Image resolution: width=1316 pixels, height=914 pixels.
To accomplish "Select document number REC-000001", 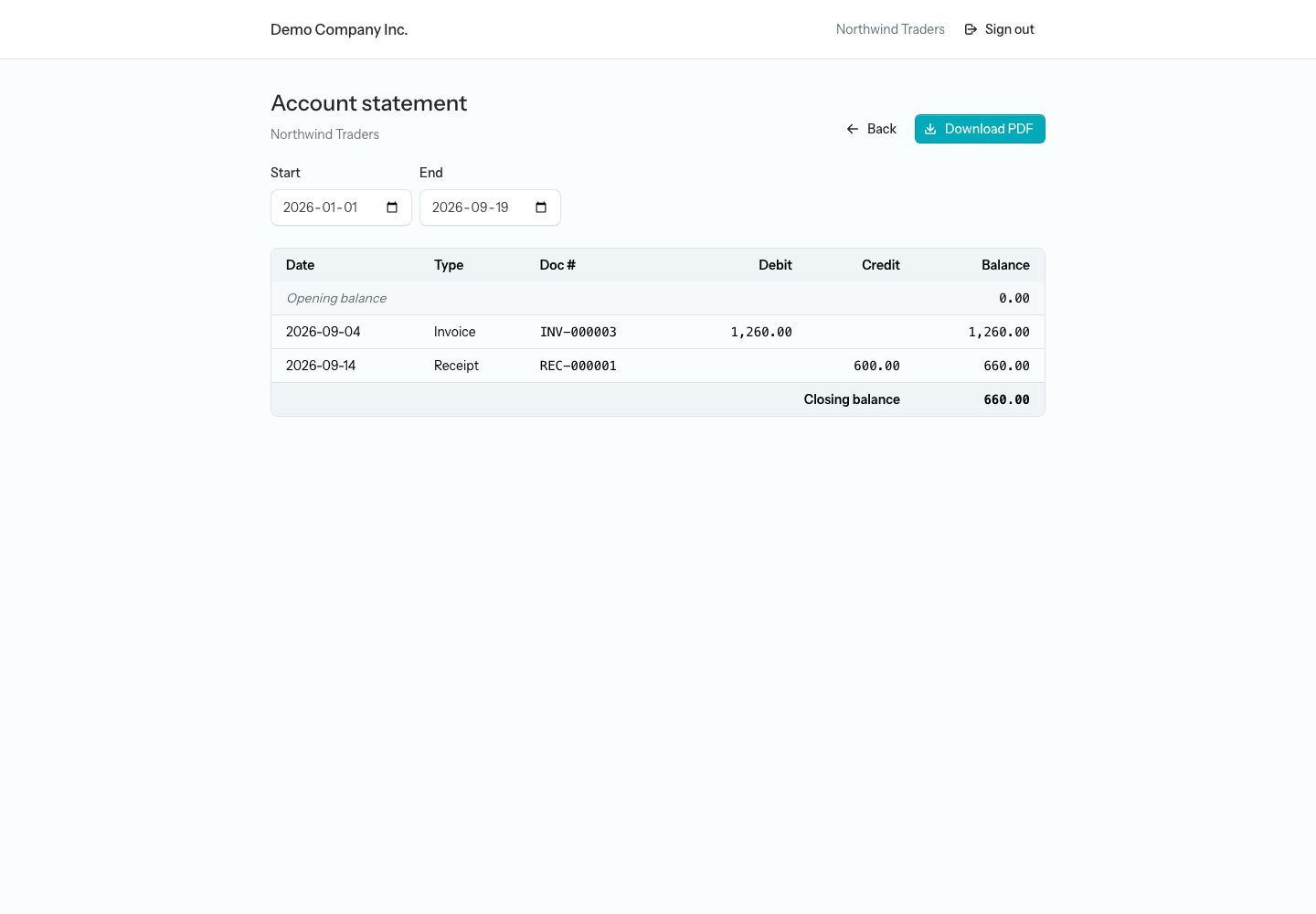I will pyautogui.click(x=578, y=366).
